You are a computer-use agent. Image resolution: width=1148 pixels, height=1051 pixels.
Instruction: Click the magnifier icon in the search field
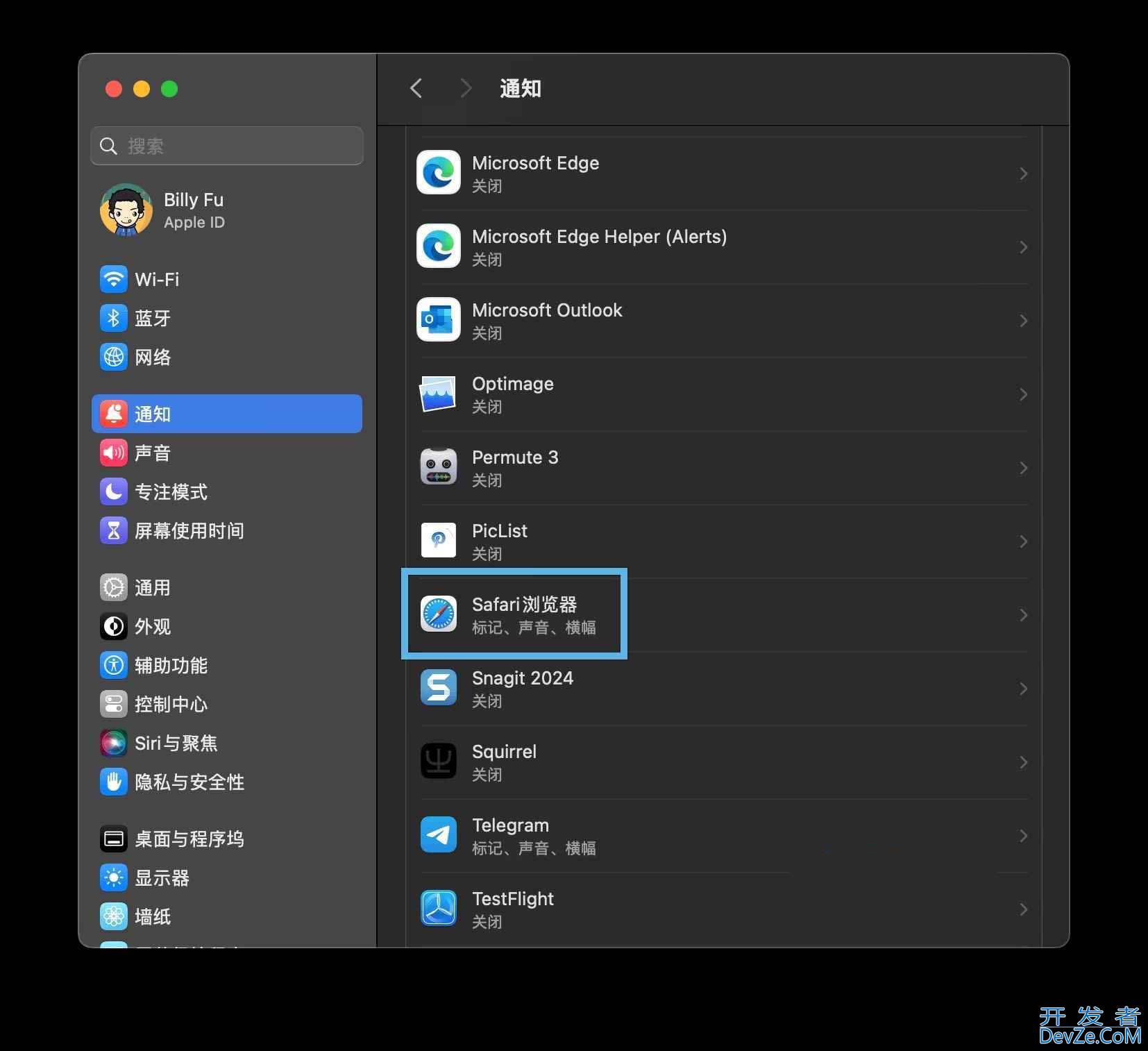click(x=108, y=146)
